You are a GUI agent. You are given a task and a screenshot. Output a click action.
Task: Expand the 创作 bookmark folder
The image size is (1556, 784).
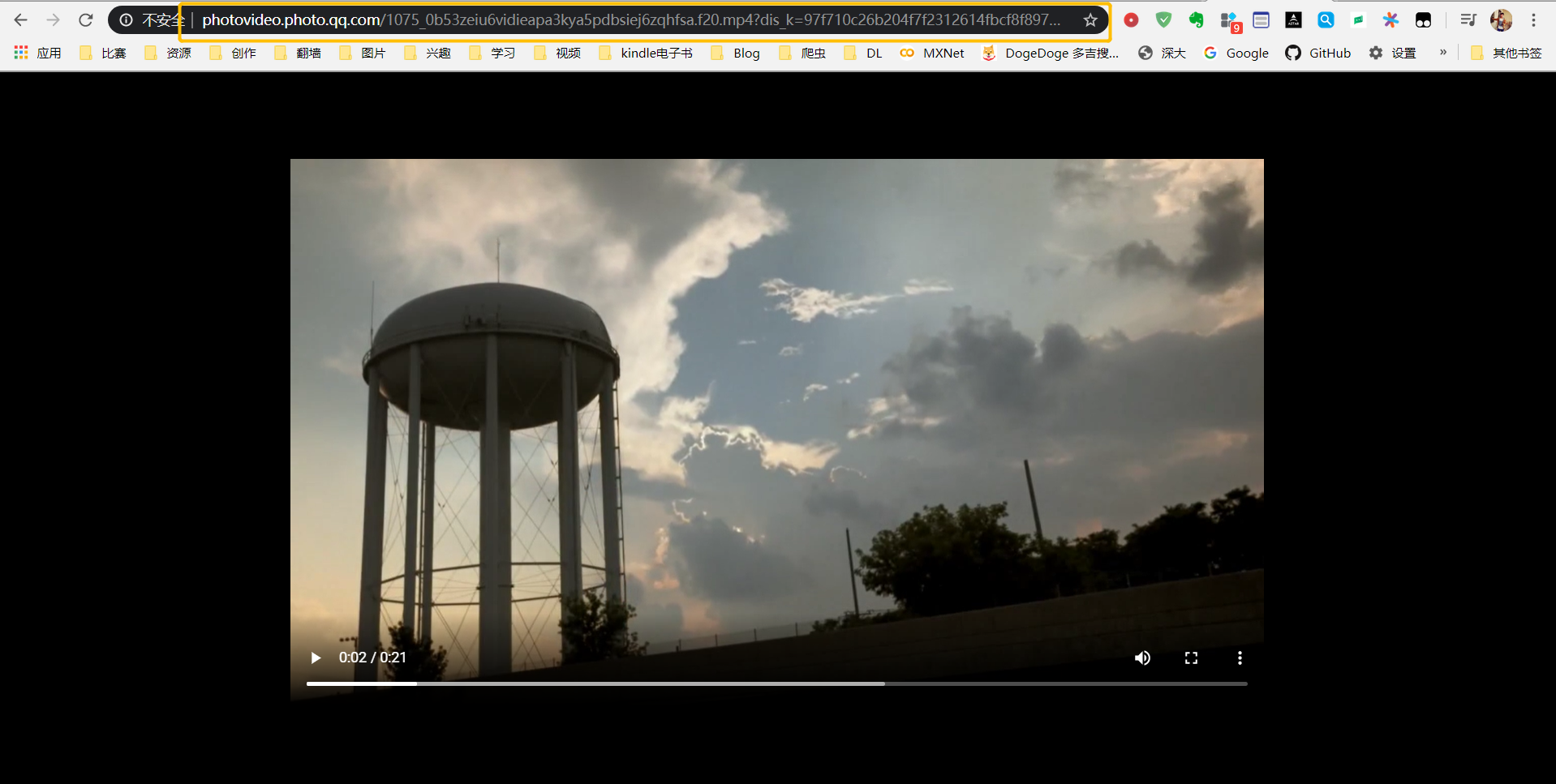click(232, 53)
